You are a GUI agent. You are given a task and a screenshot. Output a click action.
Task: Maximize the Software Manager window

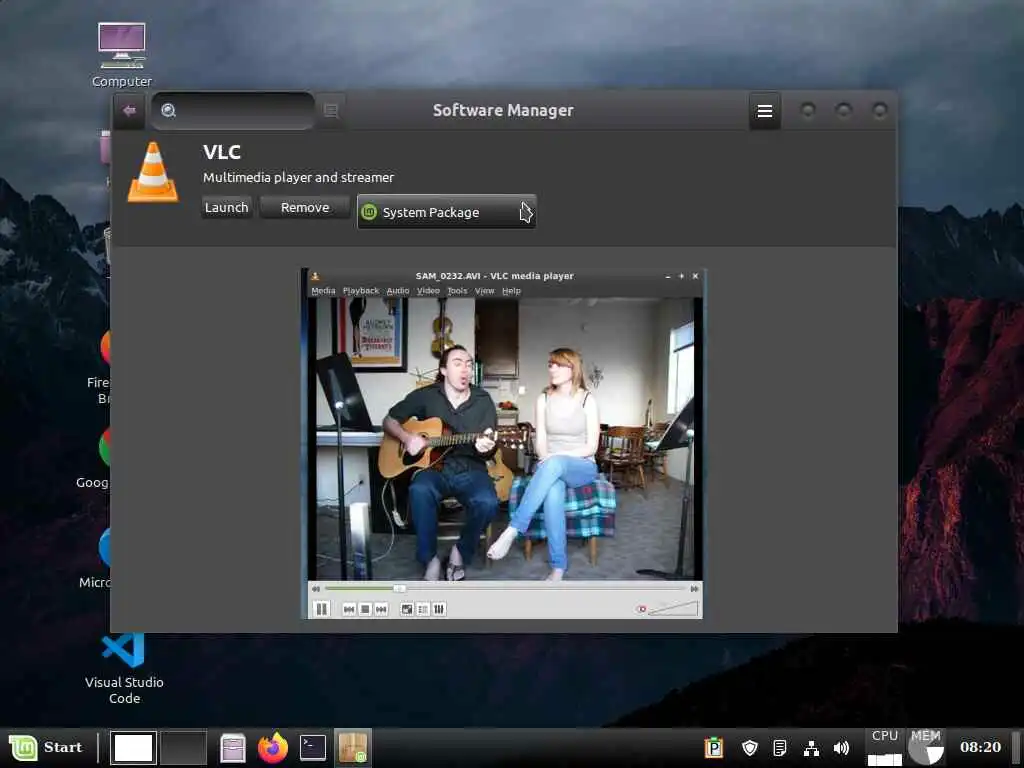click(x=844, y=110)
